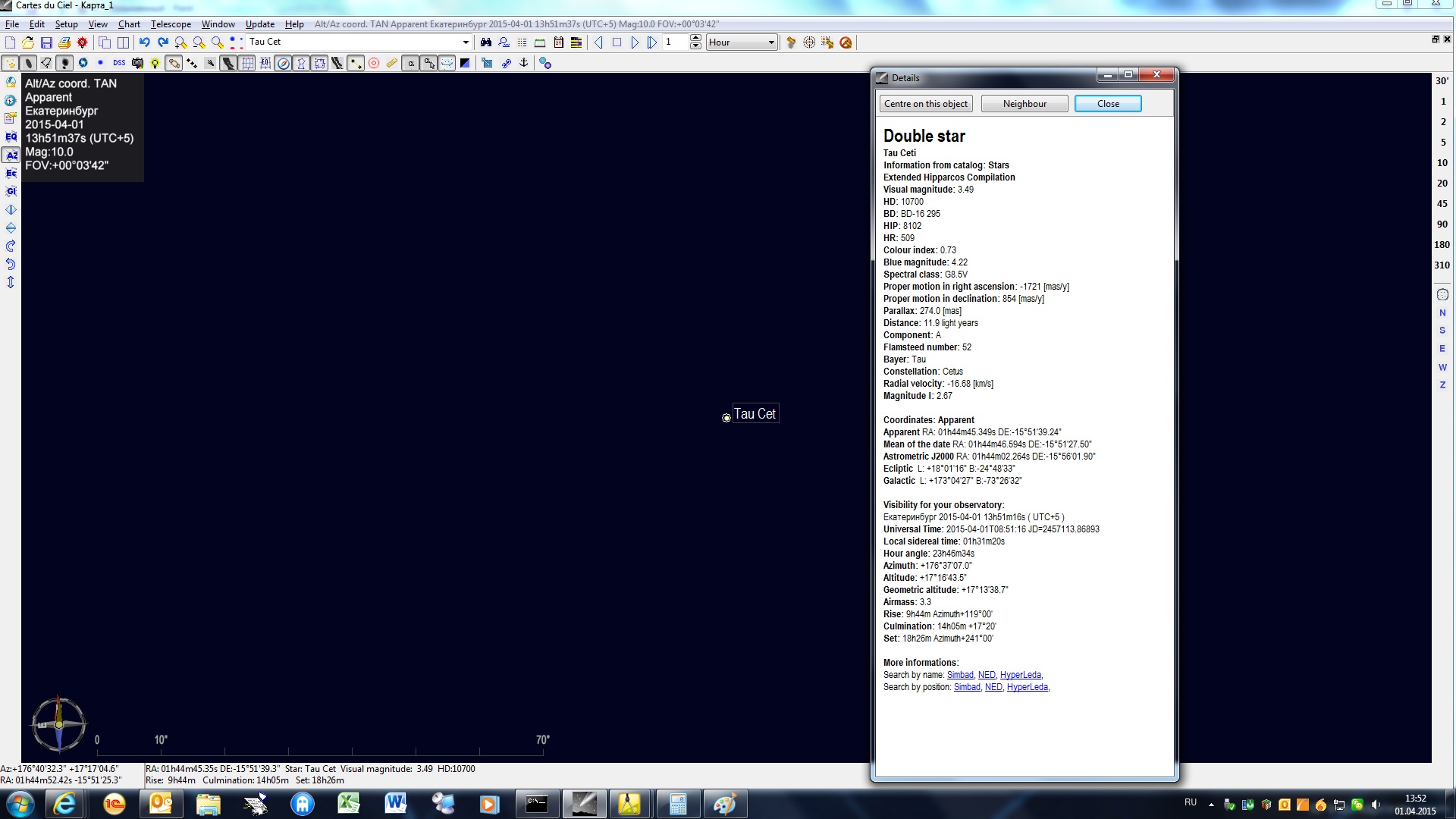Zoom out using the magnifier minus icon
1456x819 pixels.
(199, 42)
